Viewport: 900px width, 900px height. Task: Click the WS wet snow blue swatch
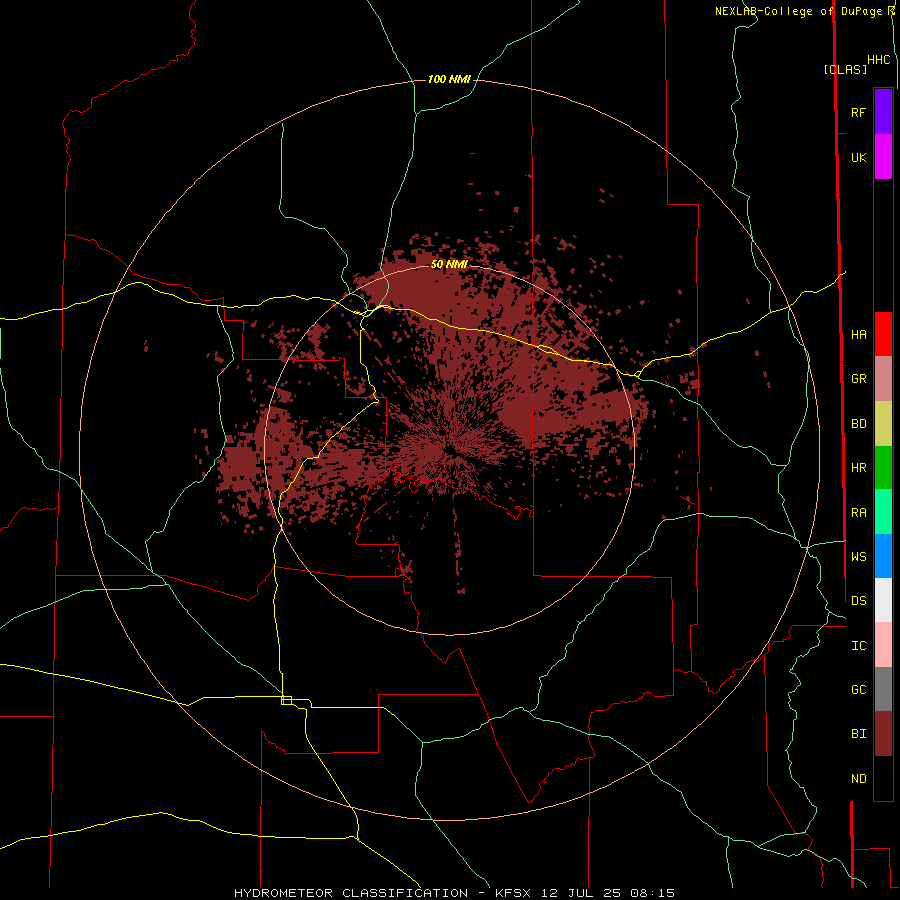tap(883, 556)
